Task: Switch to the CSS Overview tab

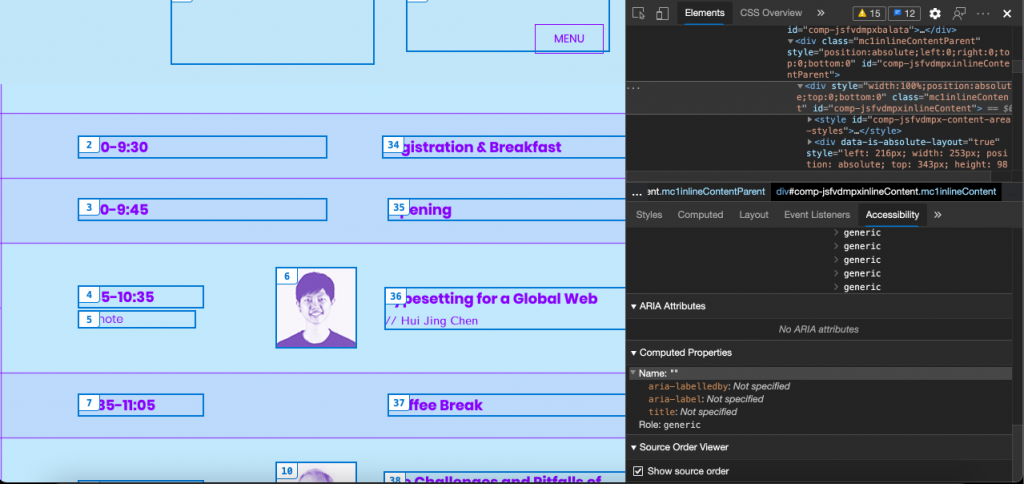Action: pos(771,13)
